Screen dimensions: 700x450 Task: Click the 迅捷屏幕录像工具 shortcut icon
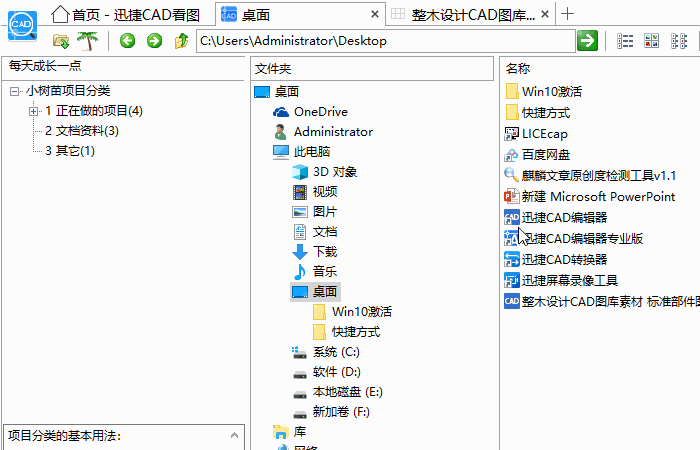[512, 280]
